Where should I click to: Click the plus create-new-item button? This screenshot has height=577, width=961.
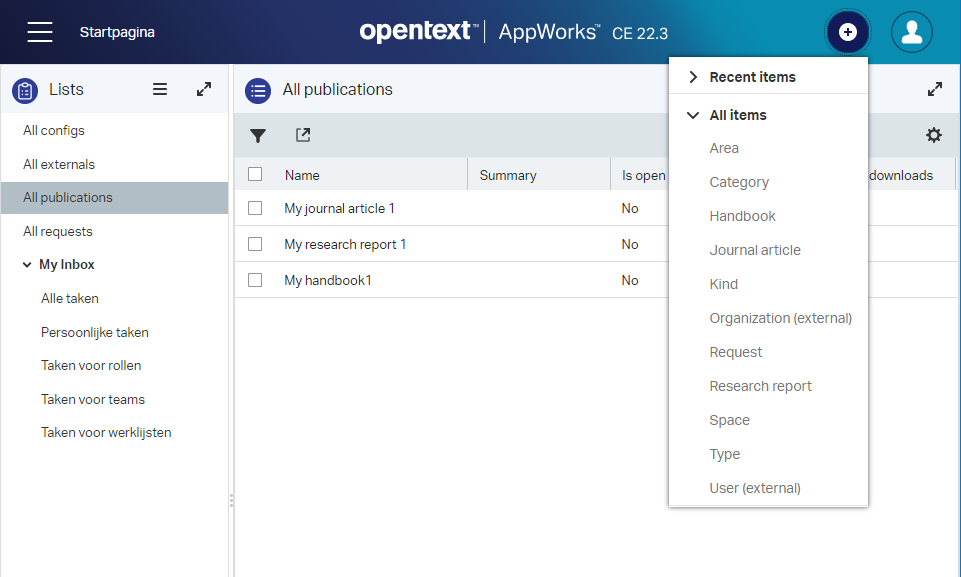pos(847,32)
